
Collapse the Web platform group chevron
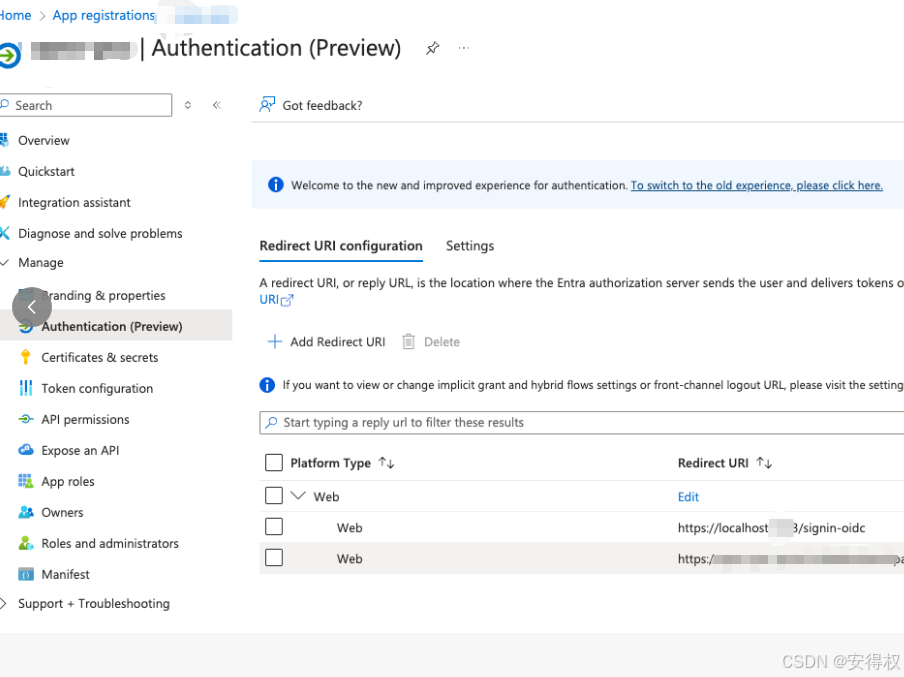(298, 495)
